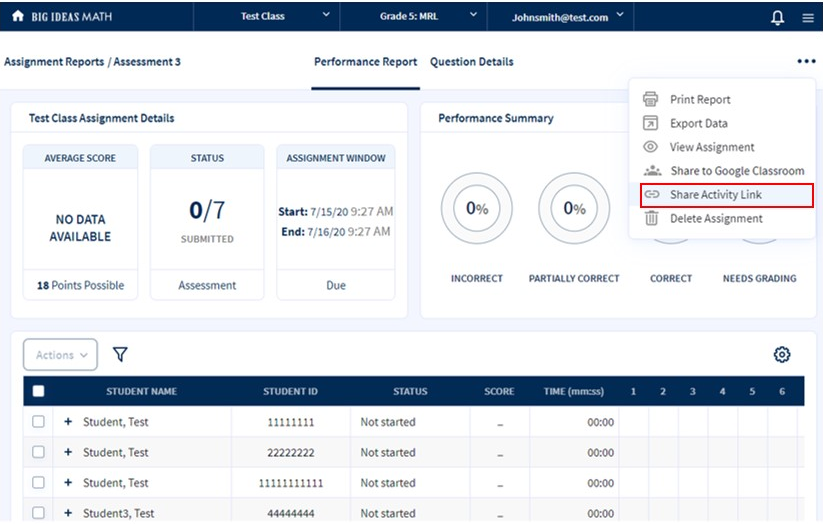This screenshot has height=524, width=823.
Task: Click question 2 column header
Action: [663, 392]
